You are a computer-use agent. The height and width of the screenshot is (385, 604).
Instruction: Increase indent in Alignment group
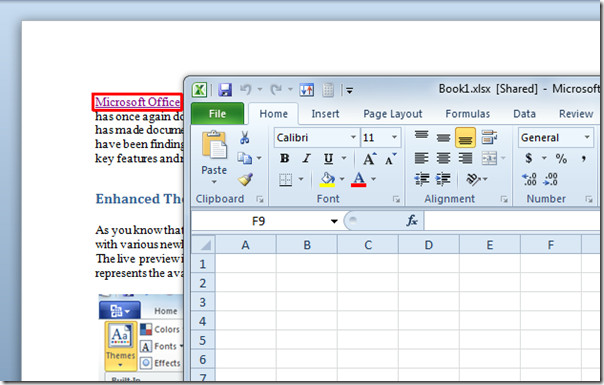[443, 179]
